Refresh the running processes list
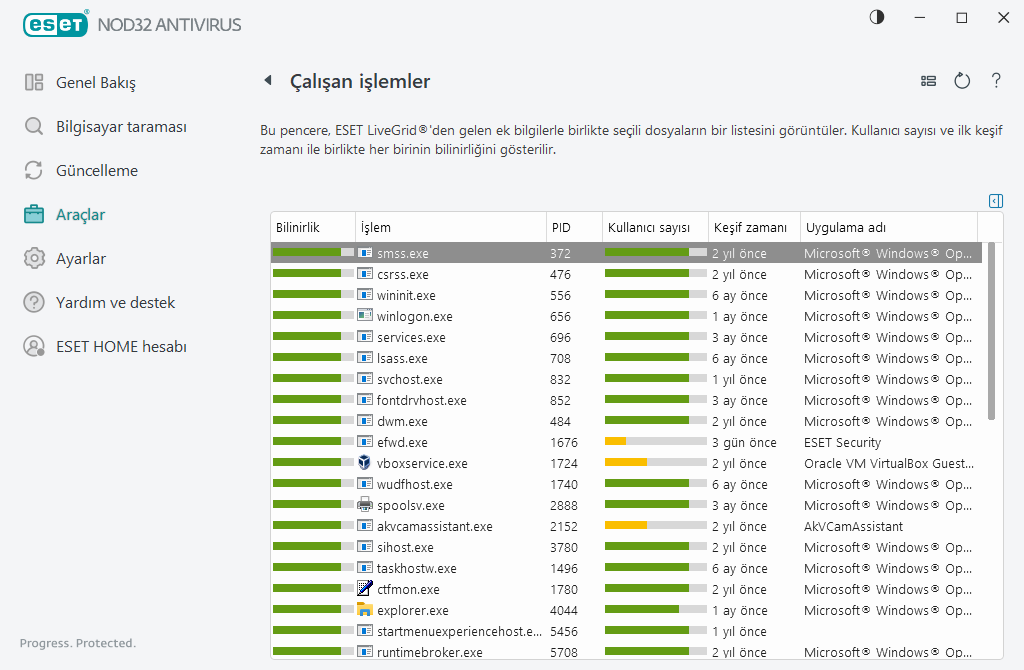Image resolution: width=1024 pixels, height=670 pixels. [962, 81]
